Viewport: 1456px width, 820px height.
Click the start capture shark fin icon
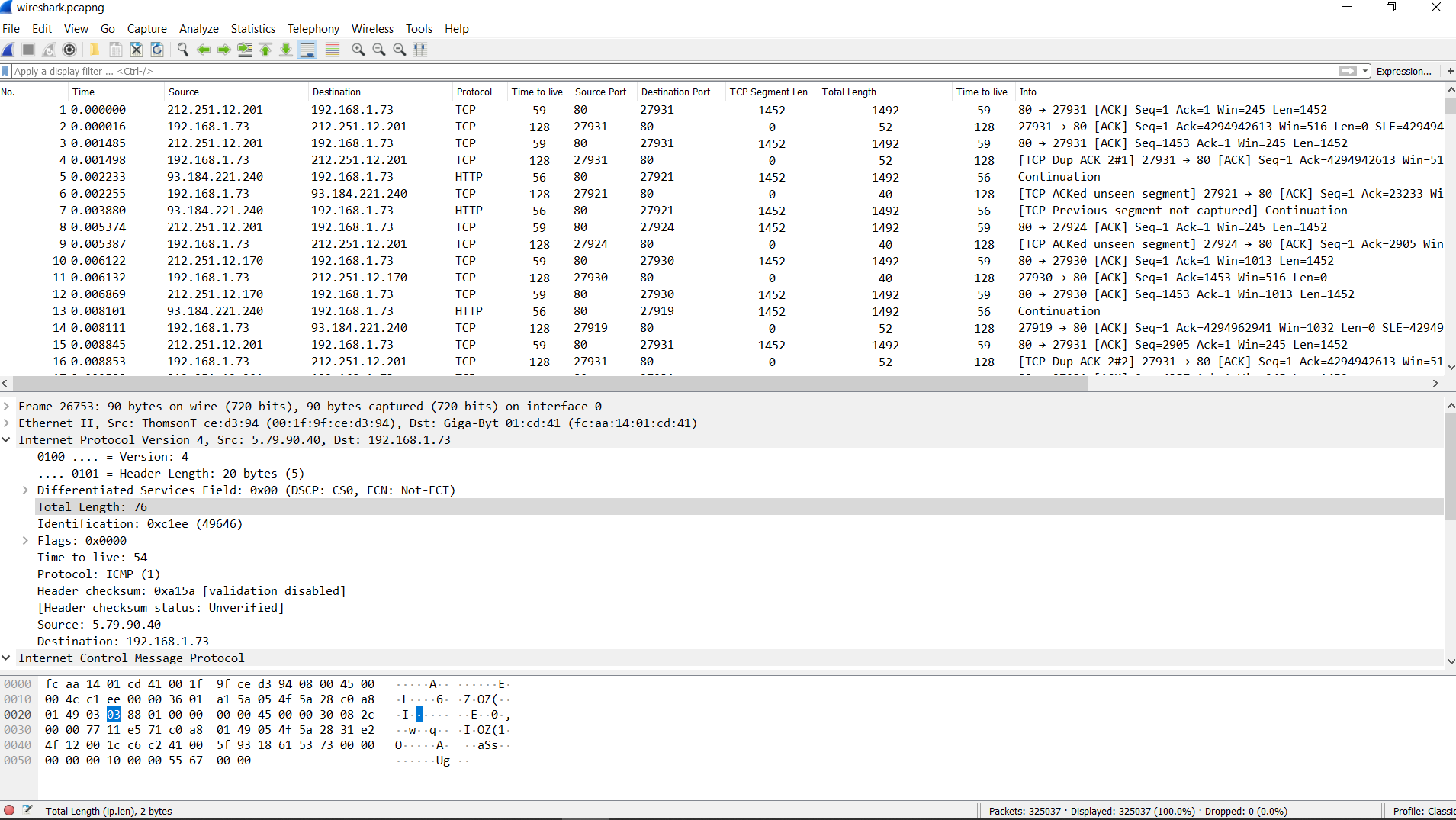pos(8,50)
